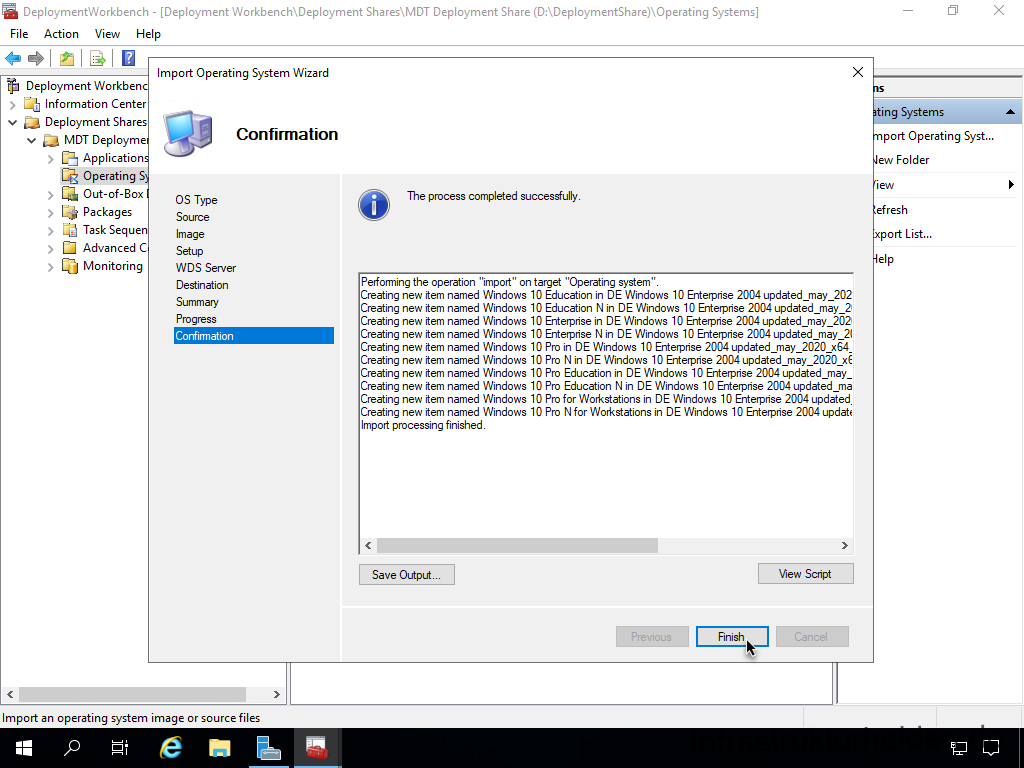Click the Up one level toolbar icon
The image size is (1024, 768).
(x=67, y=59)
